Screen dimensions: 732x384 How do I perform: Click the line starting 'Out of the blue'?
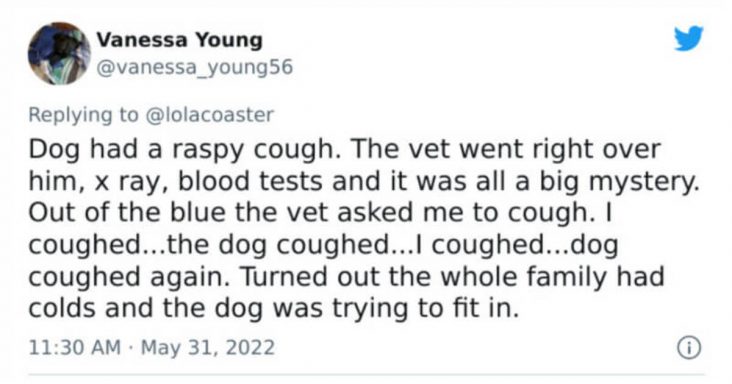point(320,213)
